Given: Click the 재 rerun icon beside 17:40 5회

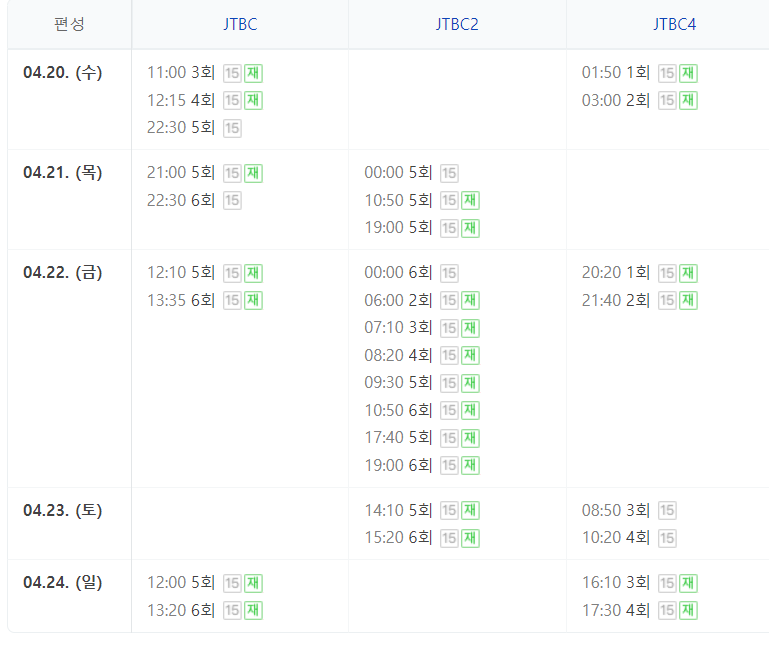Looking at the screenshot, I should click(470, 438).
